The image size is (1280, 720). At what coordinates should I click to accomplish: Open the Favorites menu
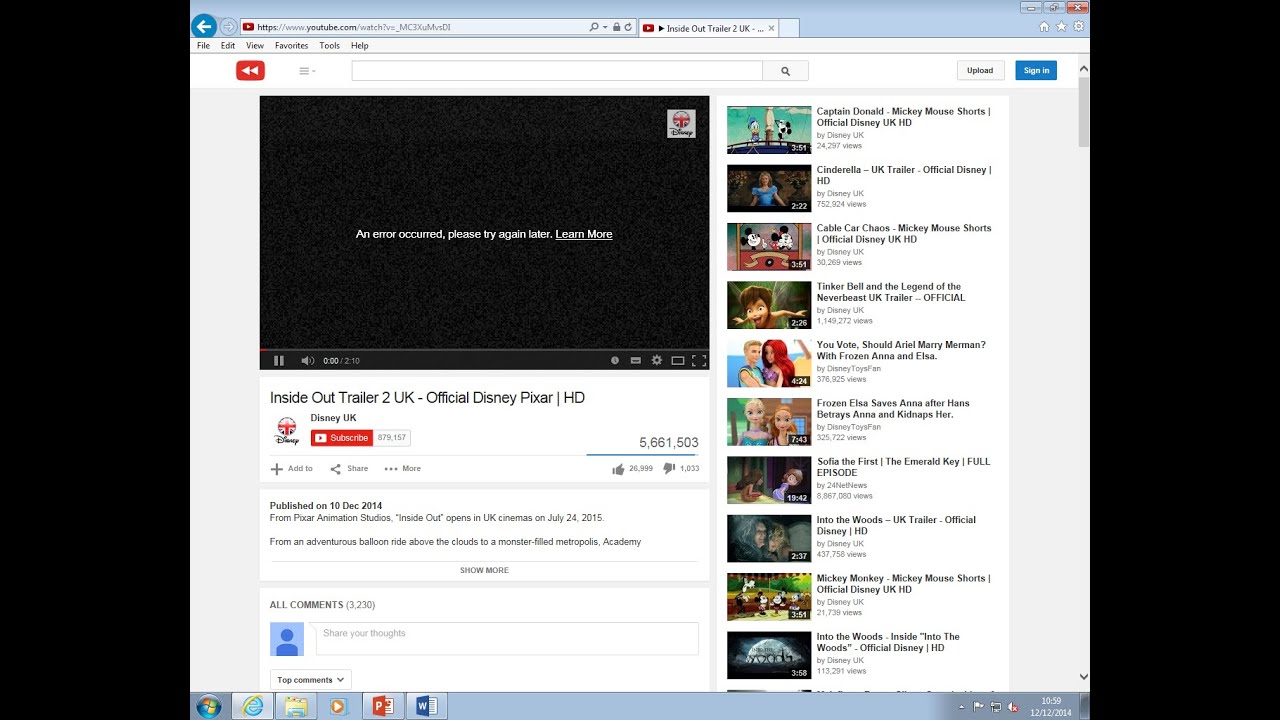[292, 46]
